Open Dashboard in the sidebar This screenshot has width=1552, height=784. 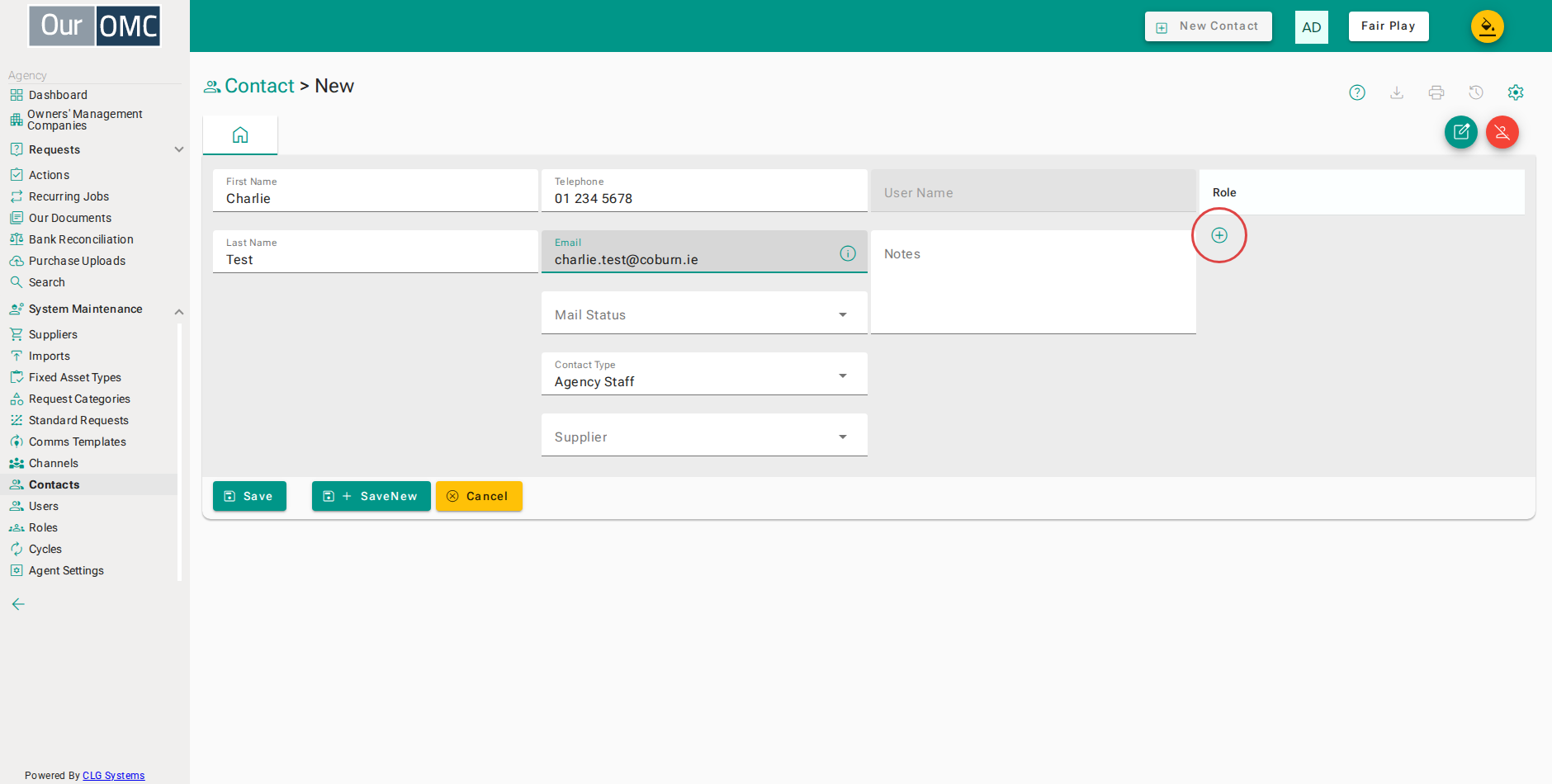pyautogui.click(x=58, y=95)
